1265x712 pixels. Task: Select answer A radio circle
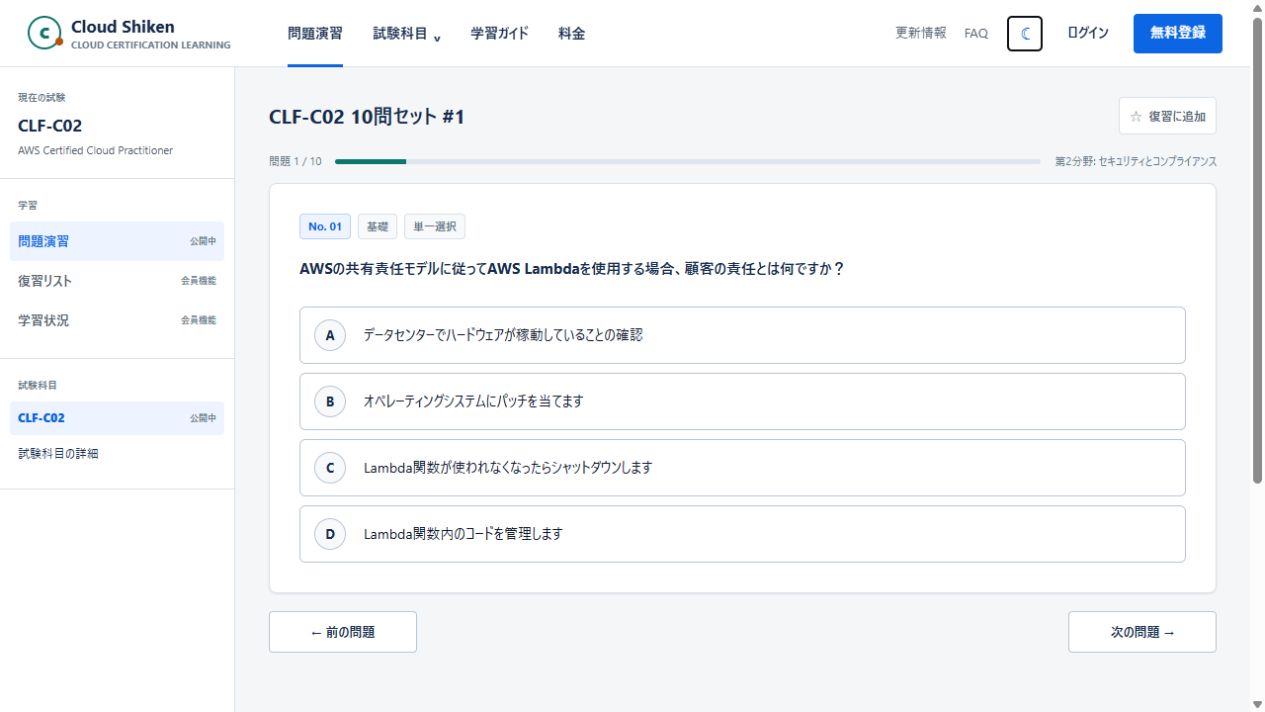pos(330,335)
